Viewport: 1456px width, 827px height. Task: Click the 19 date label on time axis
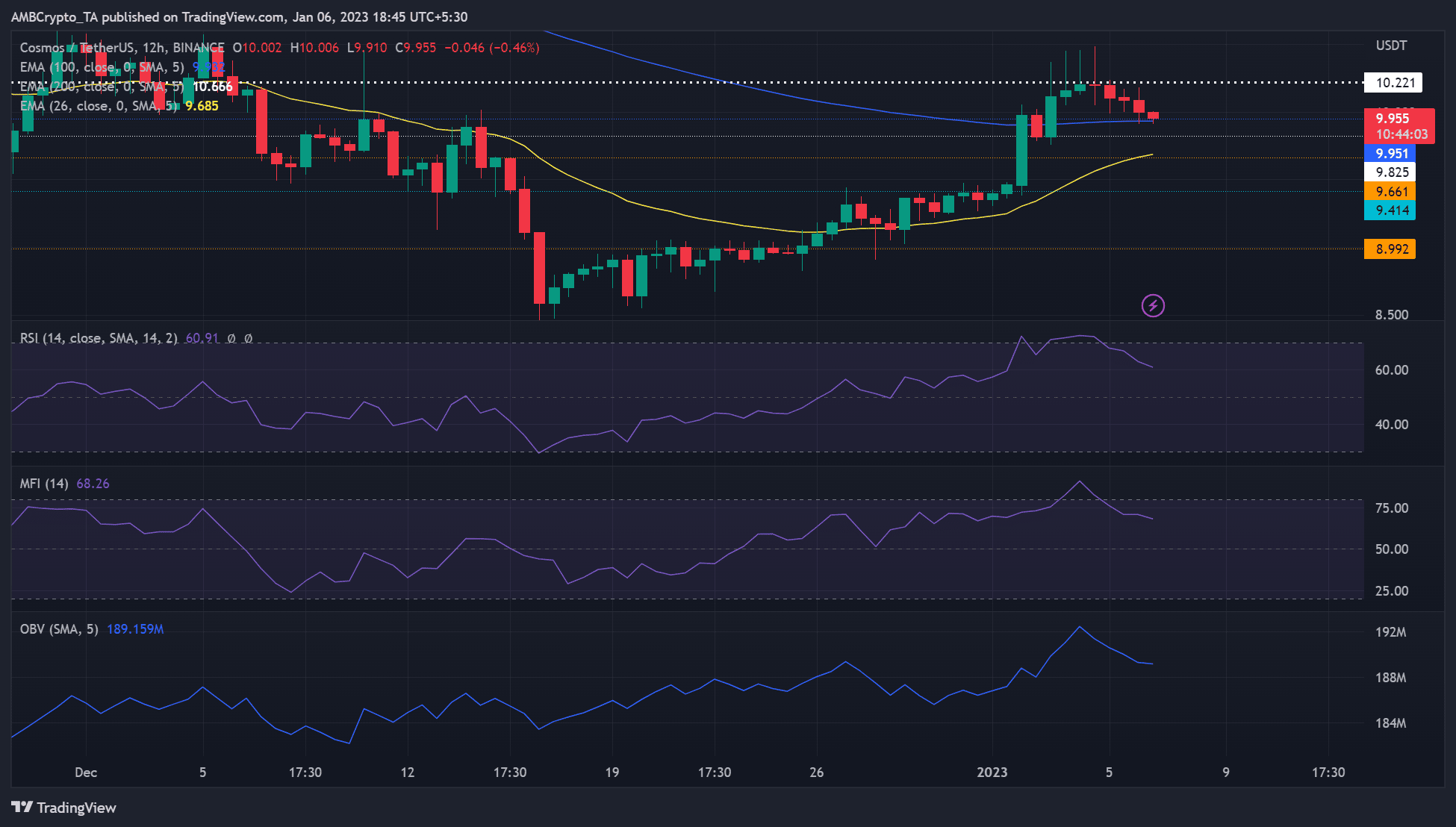coord(612,773)
